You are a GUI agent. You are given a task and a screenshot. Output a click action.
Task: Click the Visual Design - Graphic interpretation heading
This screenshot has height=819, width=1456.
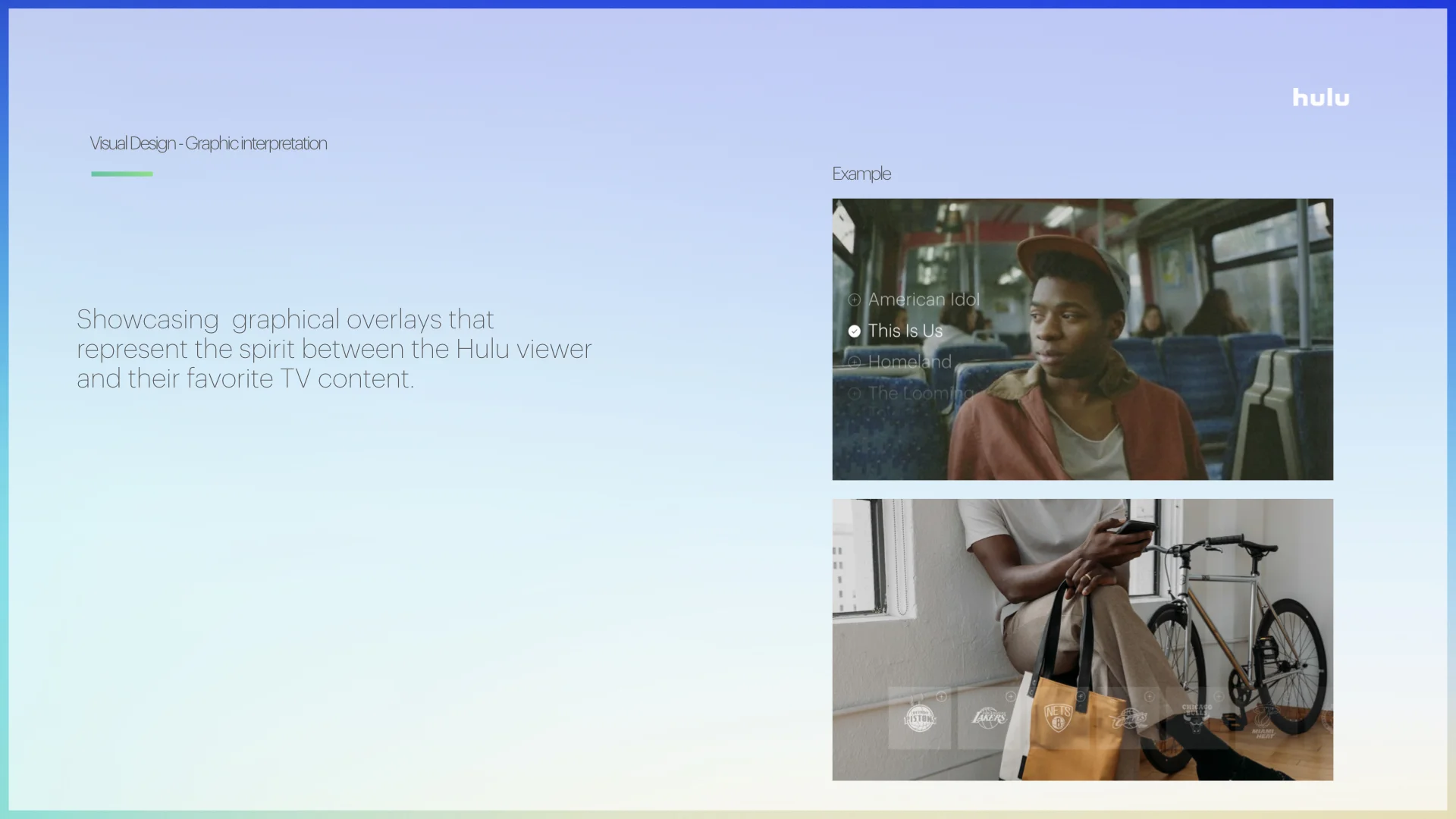(x=209, y=143)
